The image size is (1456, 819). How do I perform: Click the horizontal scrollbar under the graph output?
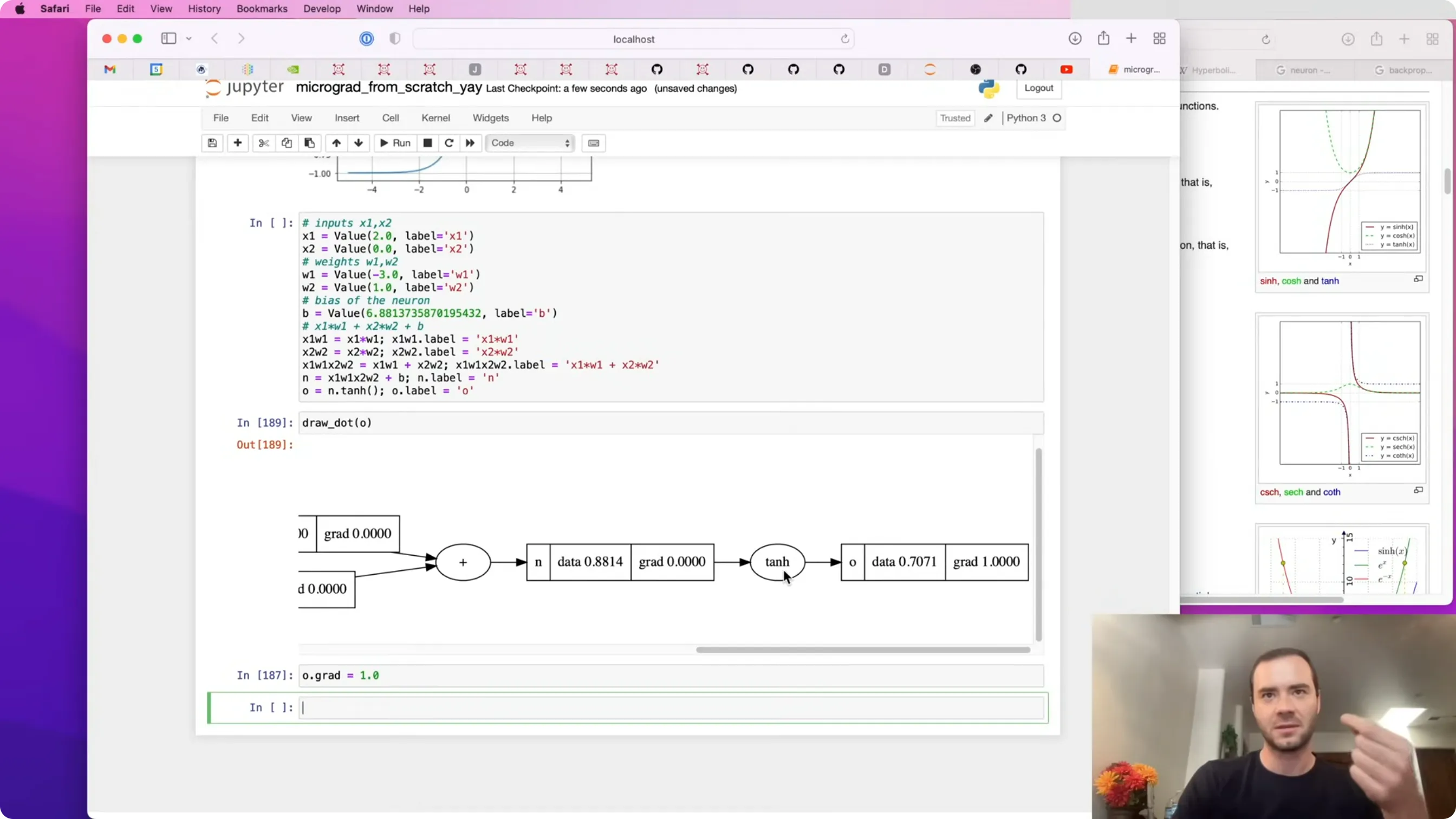pos(862,650)
